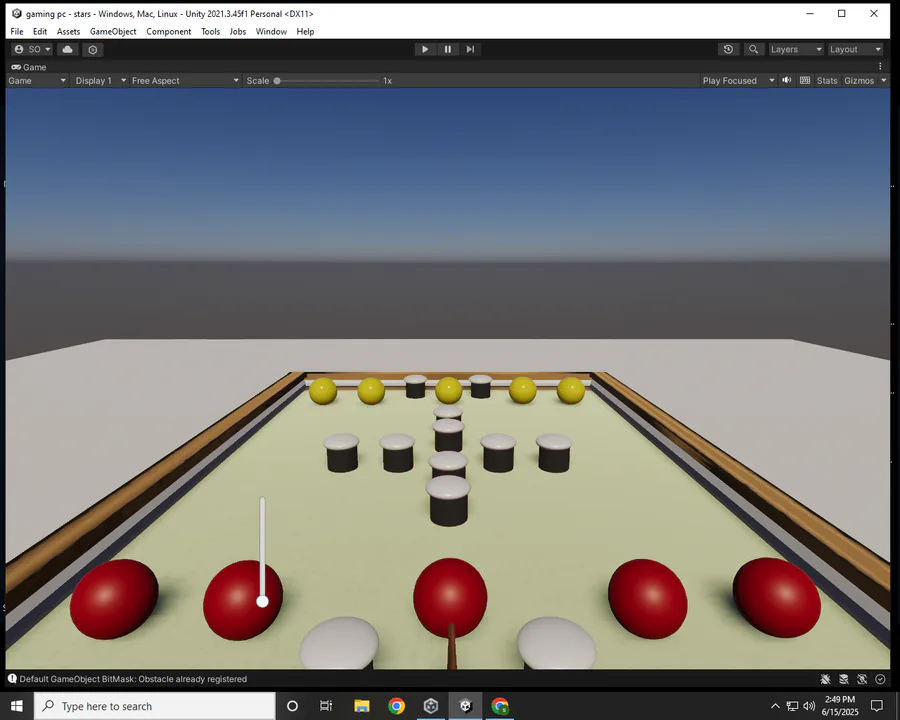Click the network tray icon
Image resolution: width=900 pixels, height=720 pixels.
pos(793,706)
